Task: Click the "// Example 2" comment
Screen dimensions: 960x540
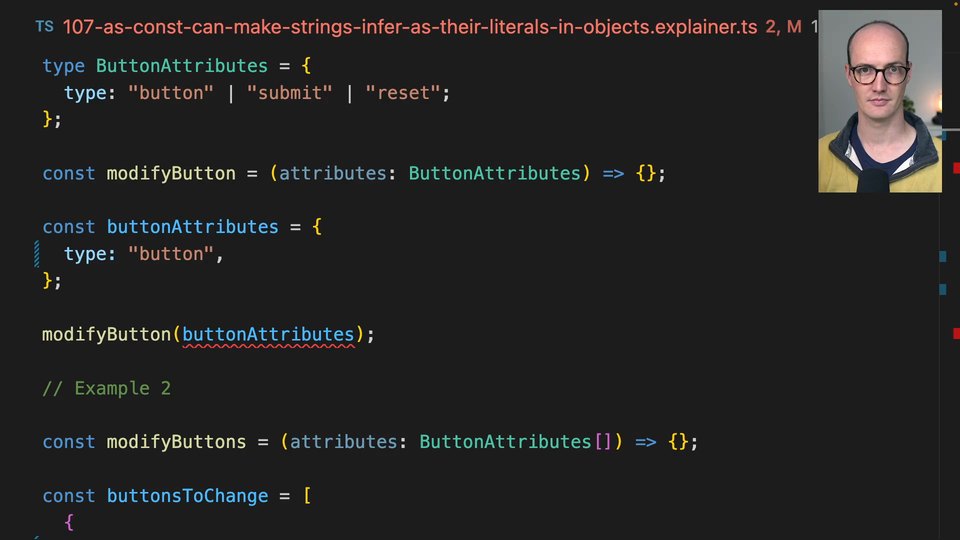Action: point(107,388)
